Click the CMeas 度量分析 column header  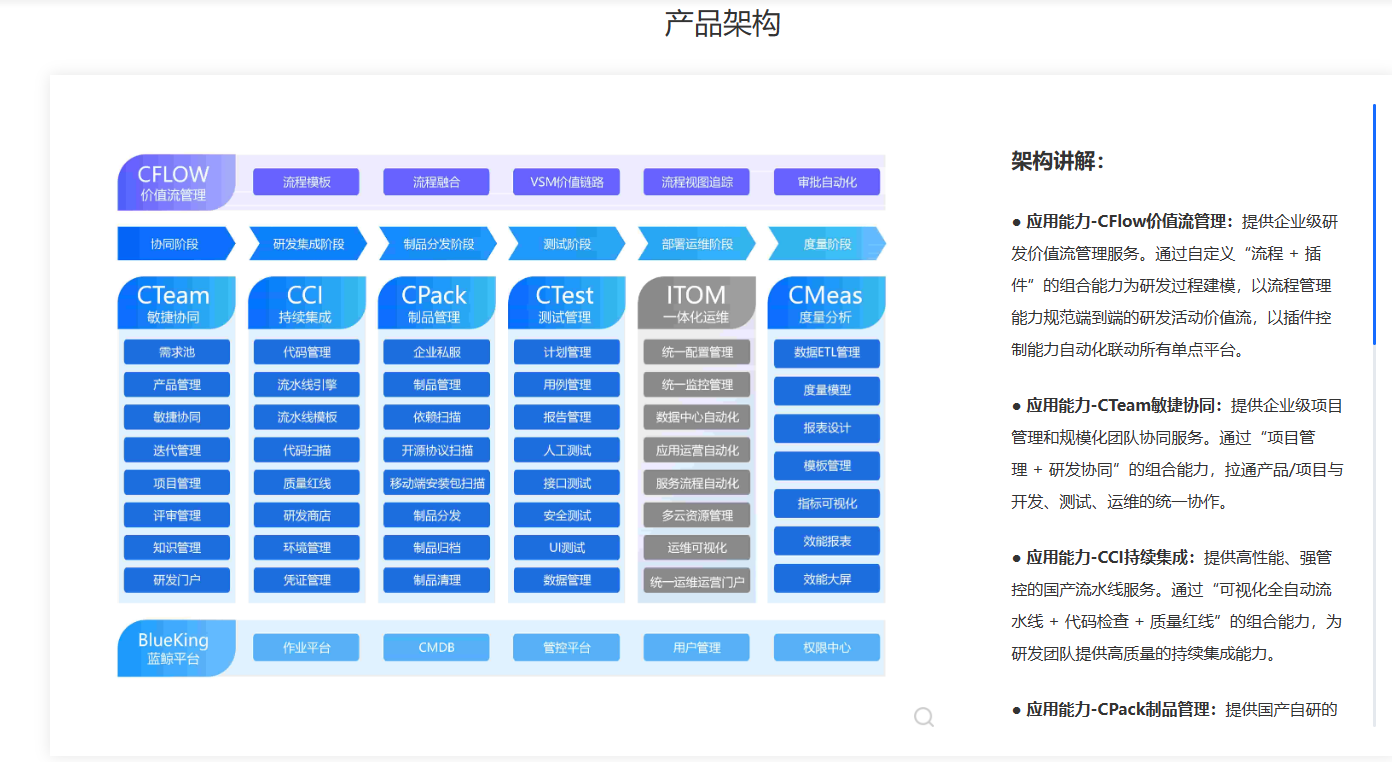point(827,303)
